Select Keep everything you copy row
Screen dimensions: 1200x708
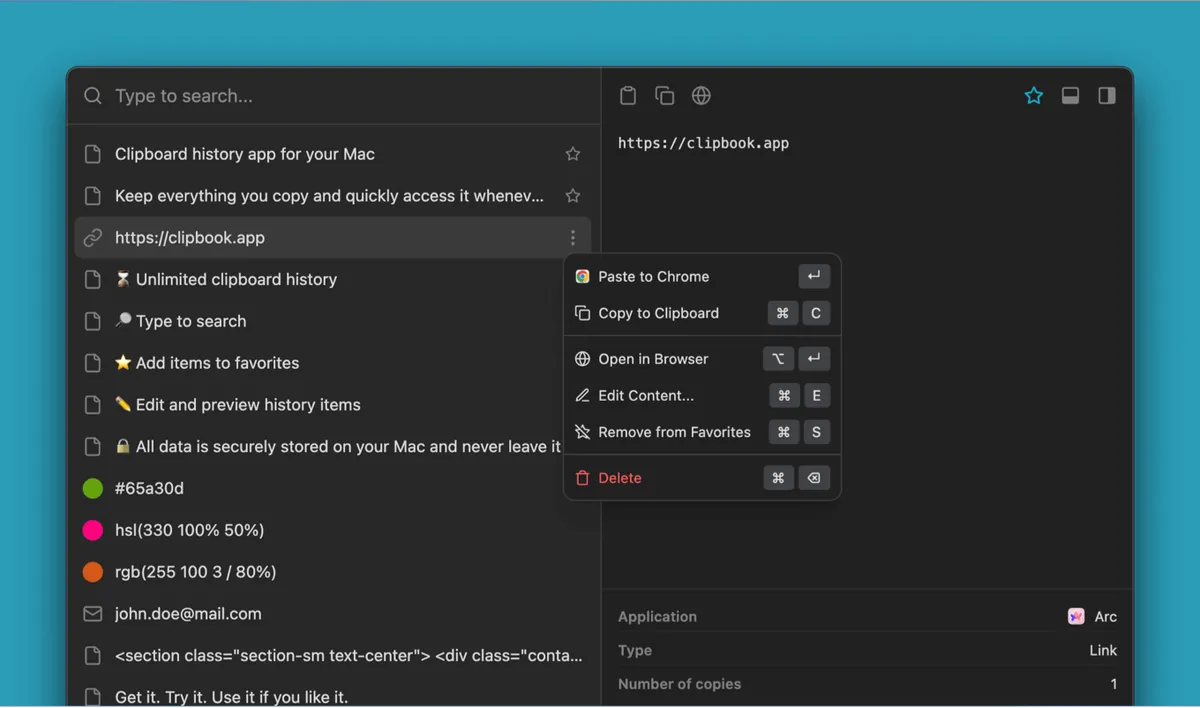333,196
